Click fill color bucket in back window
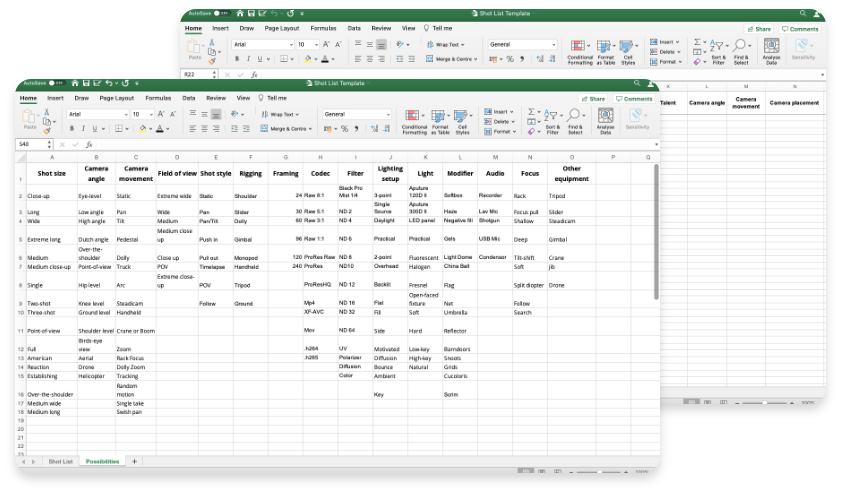 click(308, 59)
